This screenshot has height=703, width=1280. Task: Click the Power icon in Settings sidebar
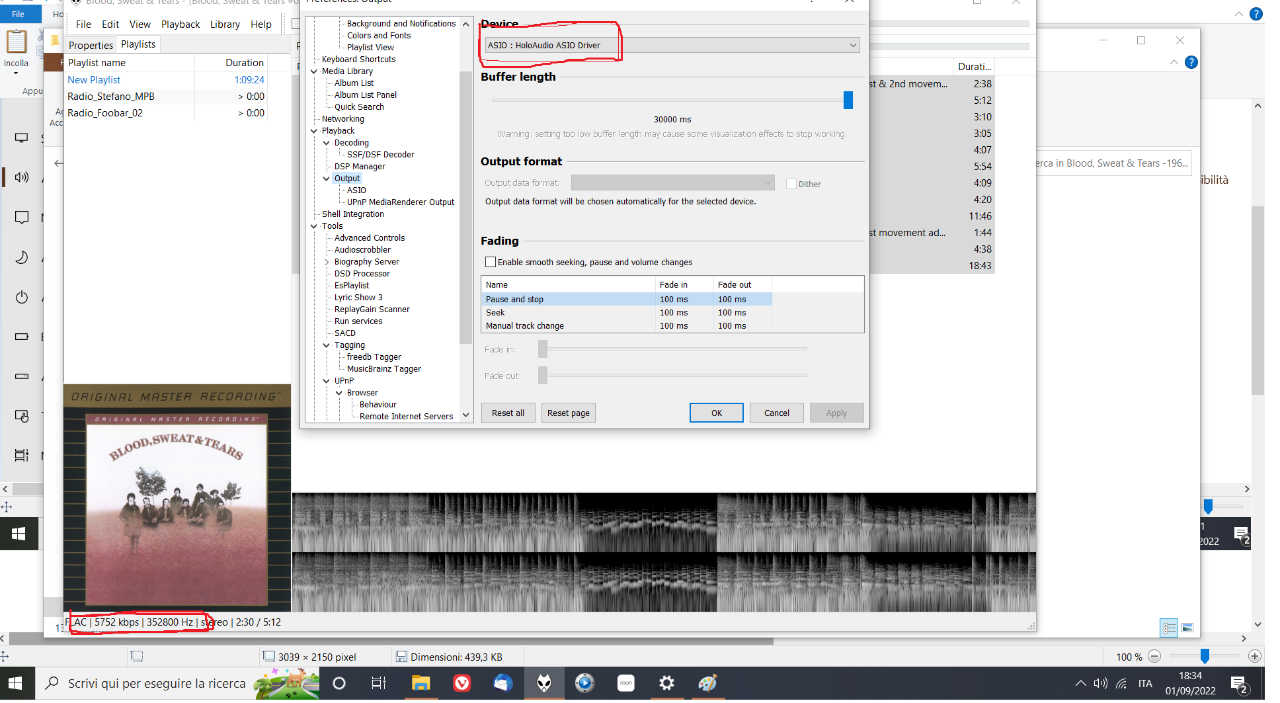(x=21, y=297)
